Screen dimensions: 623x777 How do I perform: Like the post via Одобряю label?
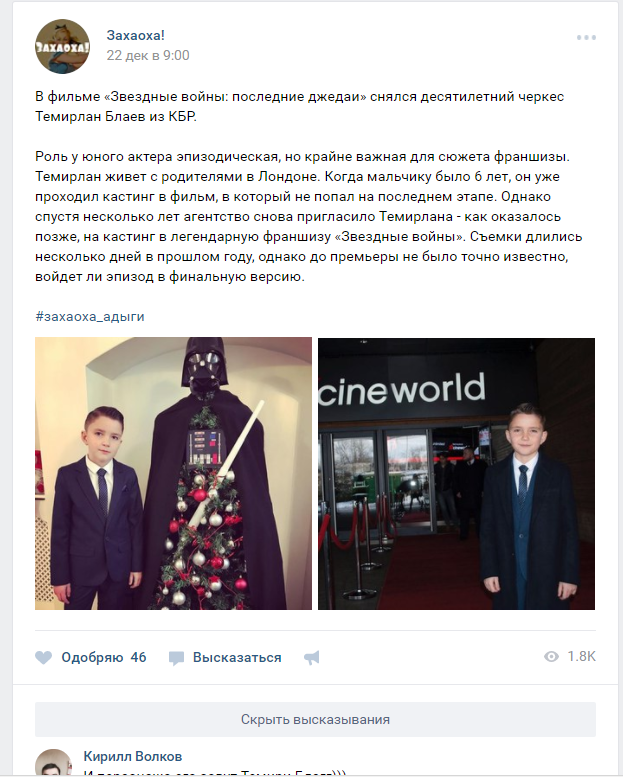tap(92, 658)
